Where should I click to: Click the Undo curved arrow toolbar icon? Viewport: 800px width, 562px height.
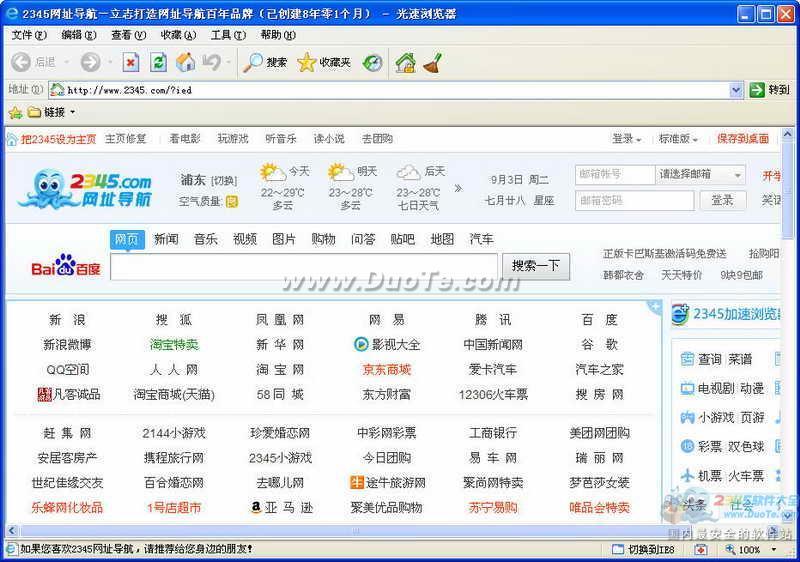tap(211, 62)
